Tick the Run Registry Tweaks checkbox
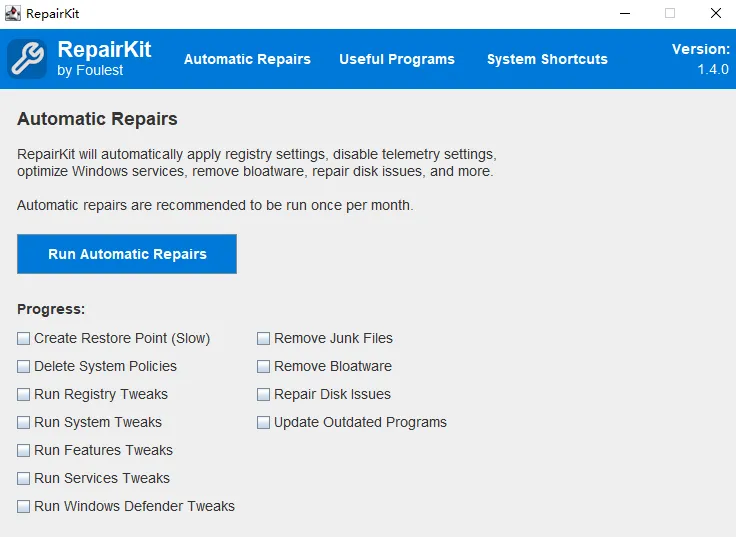Screen dimensions: 736x537 [x=24, y=395]
